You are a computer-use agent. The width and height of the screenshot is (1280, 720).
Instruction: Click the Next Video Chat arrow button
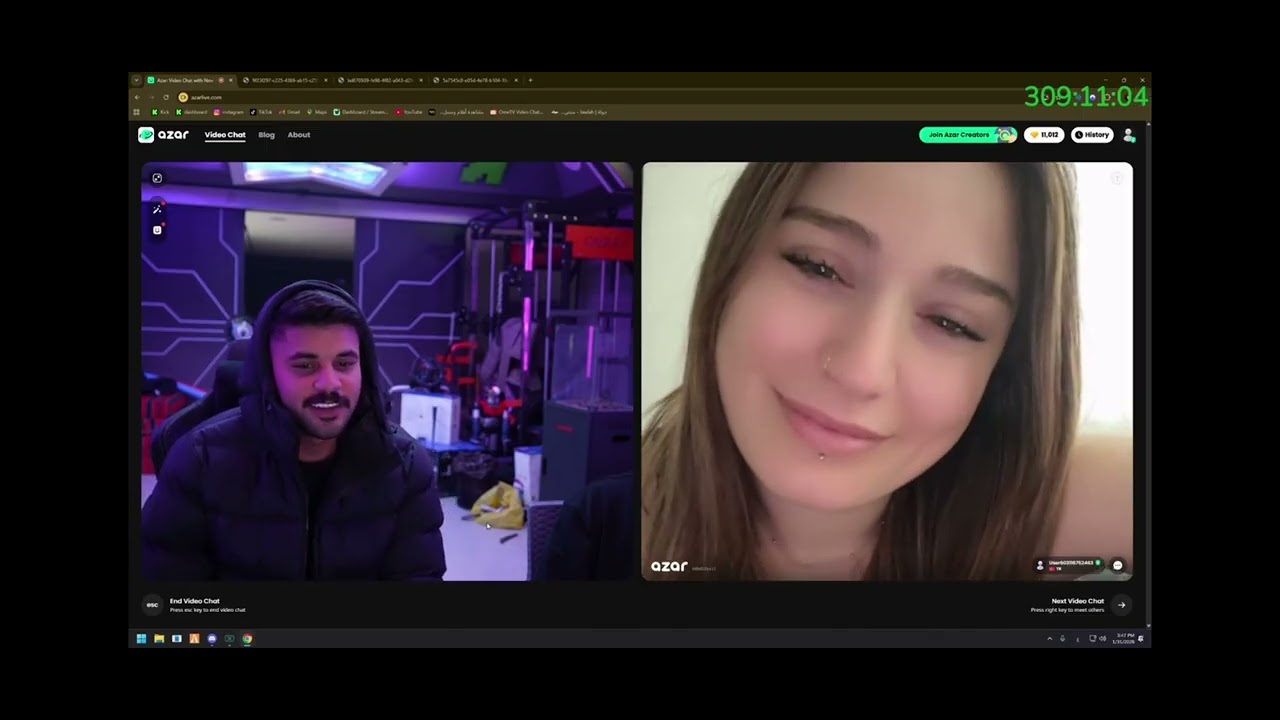point(1121,605)
